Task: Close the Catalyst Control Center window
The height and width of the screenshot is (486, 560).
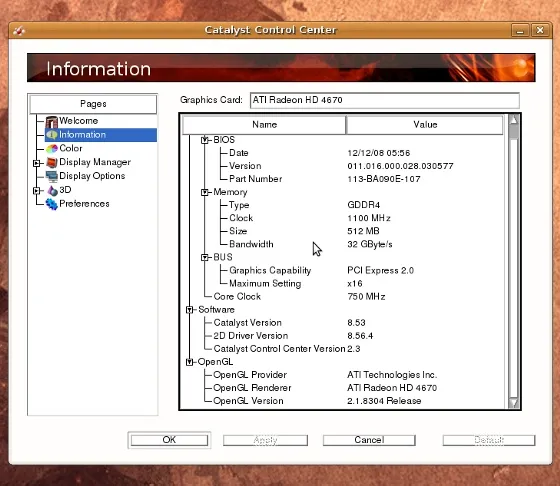Action: click(x=540, y=31)
